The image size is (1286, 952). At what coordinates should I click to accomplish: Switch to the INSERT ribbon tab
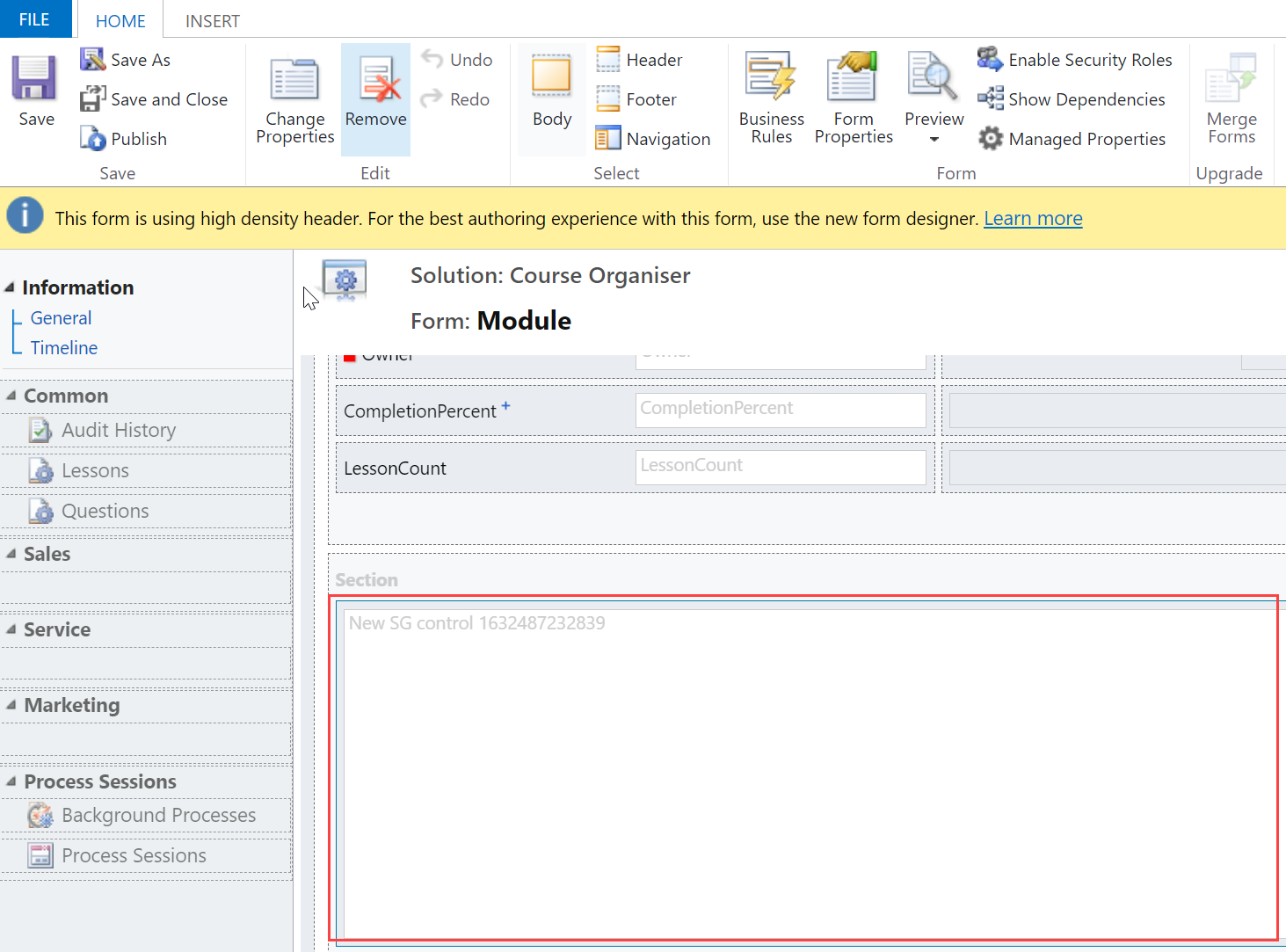(x=211, y=20)
